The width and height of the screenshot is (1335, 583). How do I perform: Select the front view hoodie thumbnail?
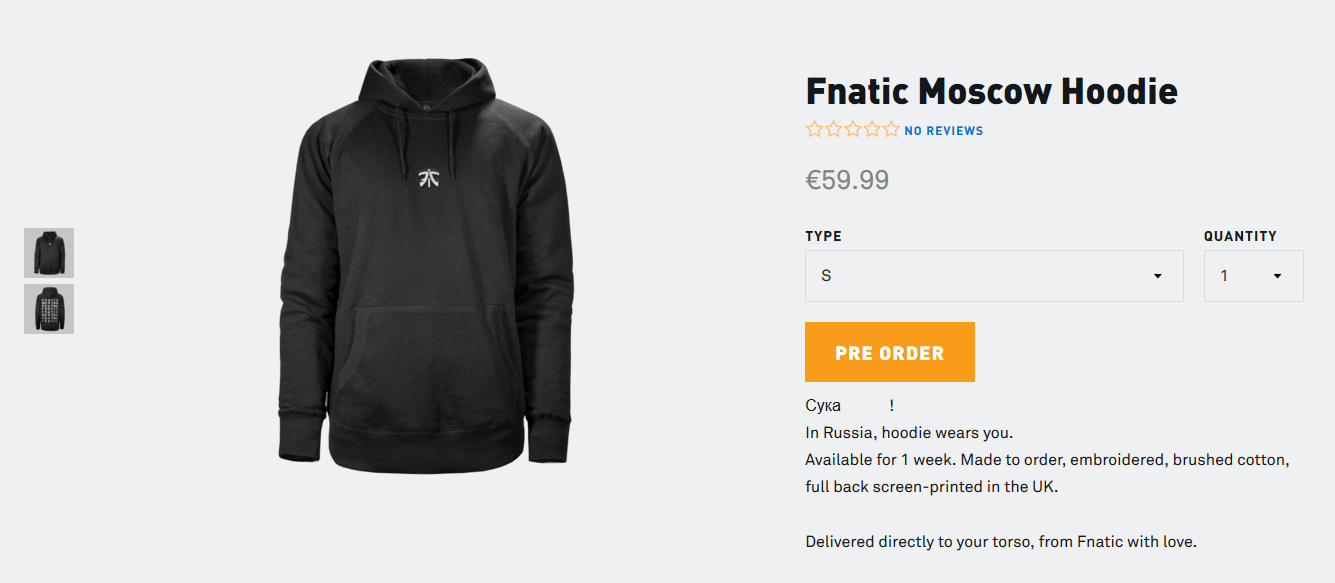49,253
